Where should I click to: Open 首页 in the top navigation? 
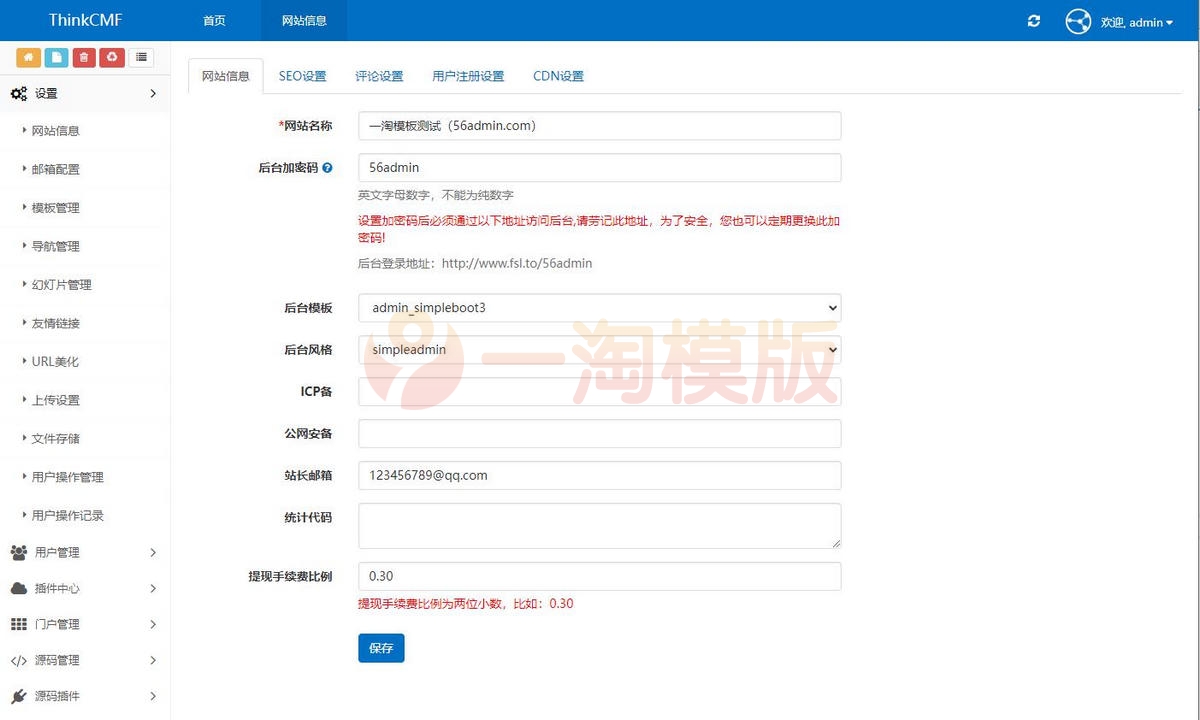[213, 20]
